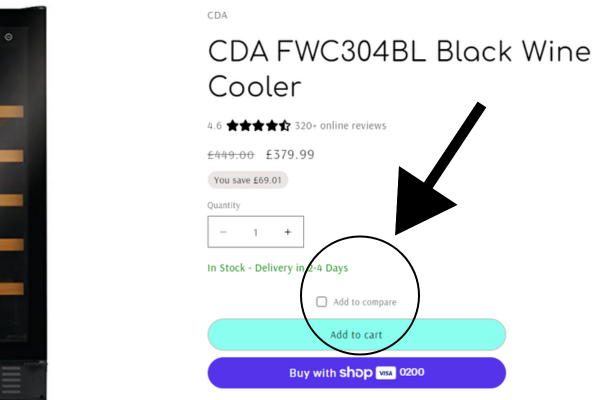Click the You save £69.01 badge
Viewport: 600px width, 400px height.
coord(247,180)
